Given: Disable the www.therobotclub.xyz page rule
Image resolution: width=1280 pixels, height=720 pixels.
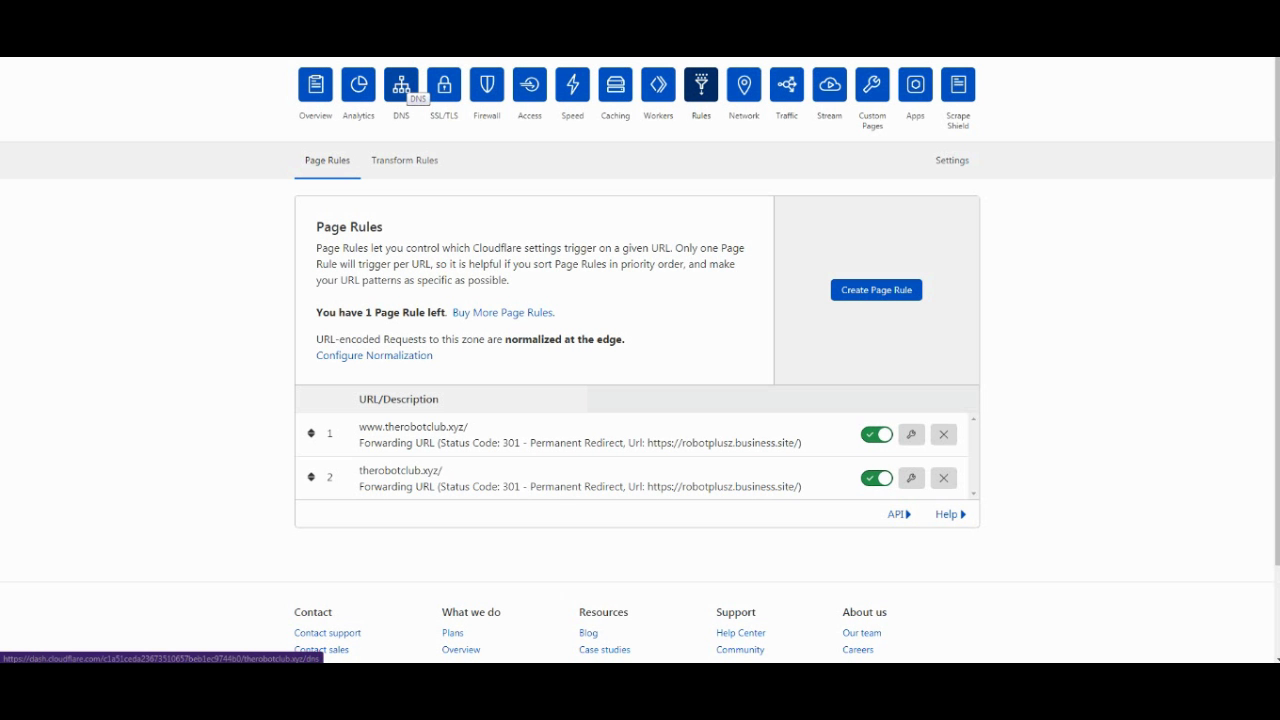Looking at the screenshot, I should 876,435.
